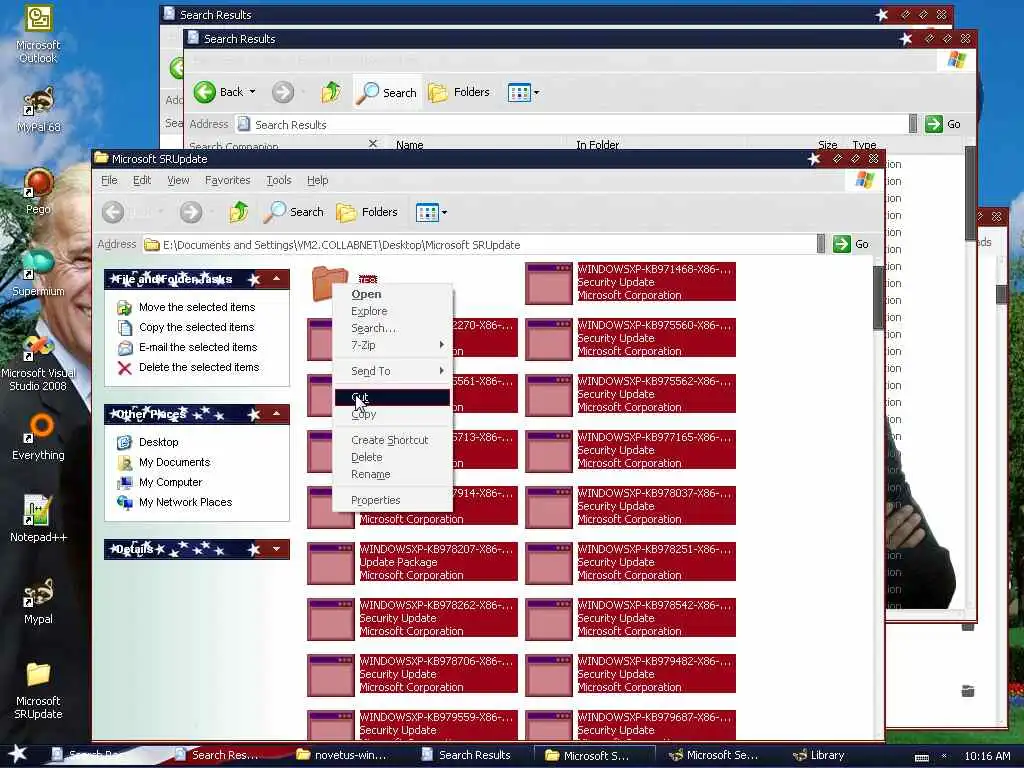Select the KB975560 update file icon
Image resolution: width=1024 pixels, height=768 pixels.
[549, 339]
